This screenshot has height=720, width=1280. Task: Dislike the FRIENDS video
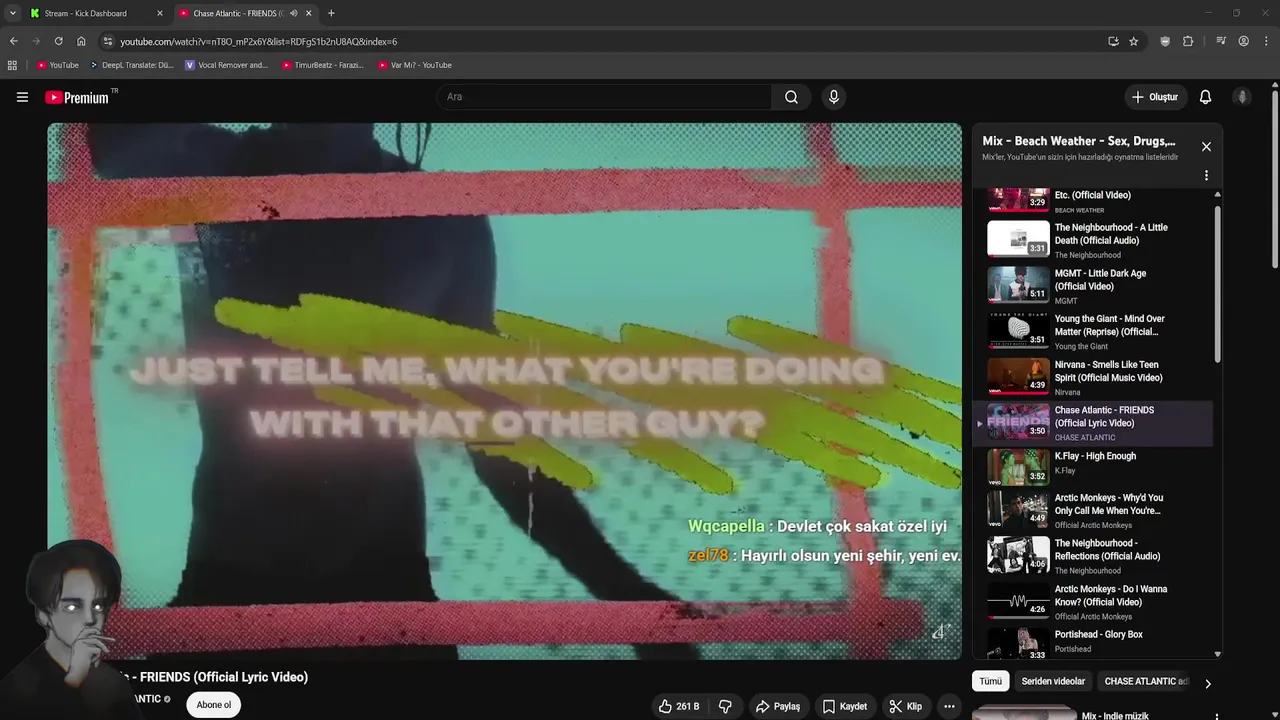tap(725, 706)
